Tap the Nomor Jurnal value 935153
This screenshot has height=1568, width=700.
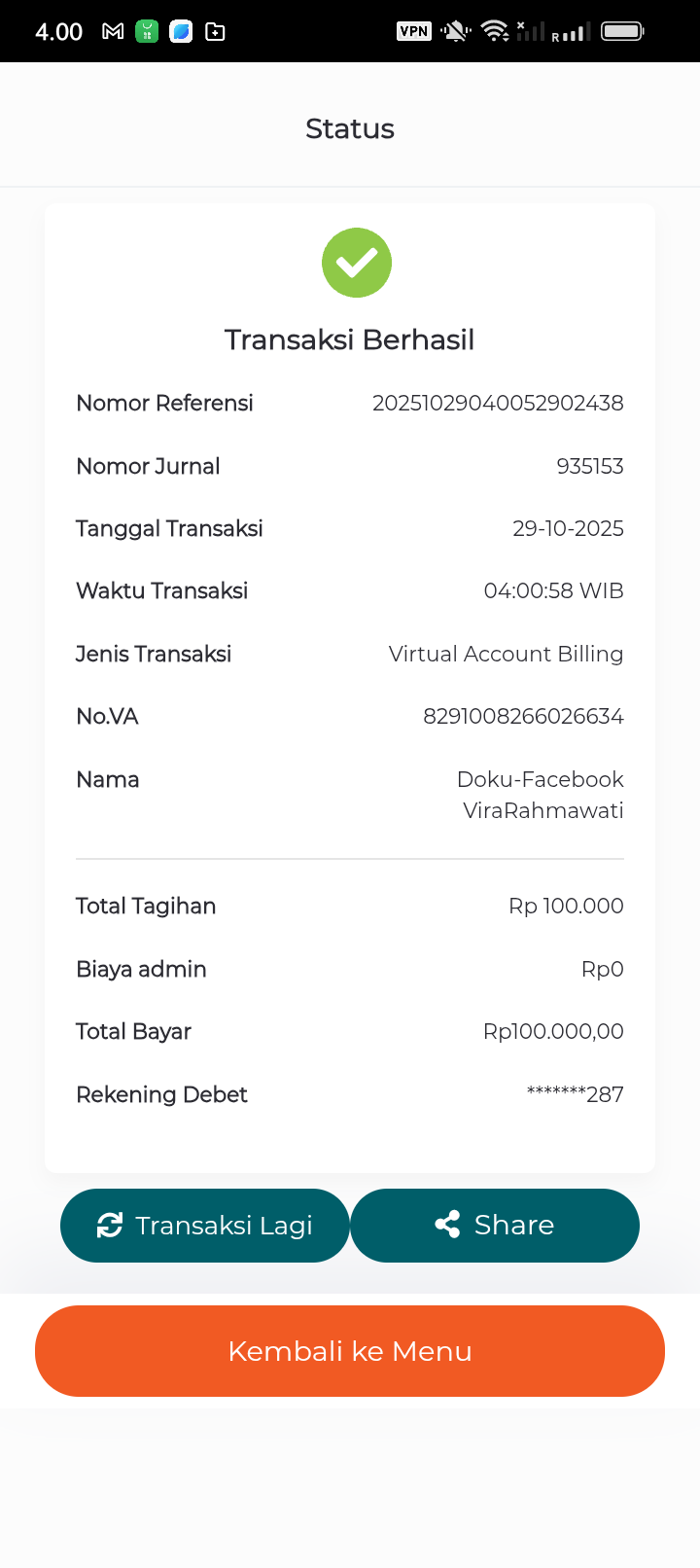590,466
